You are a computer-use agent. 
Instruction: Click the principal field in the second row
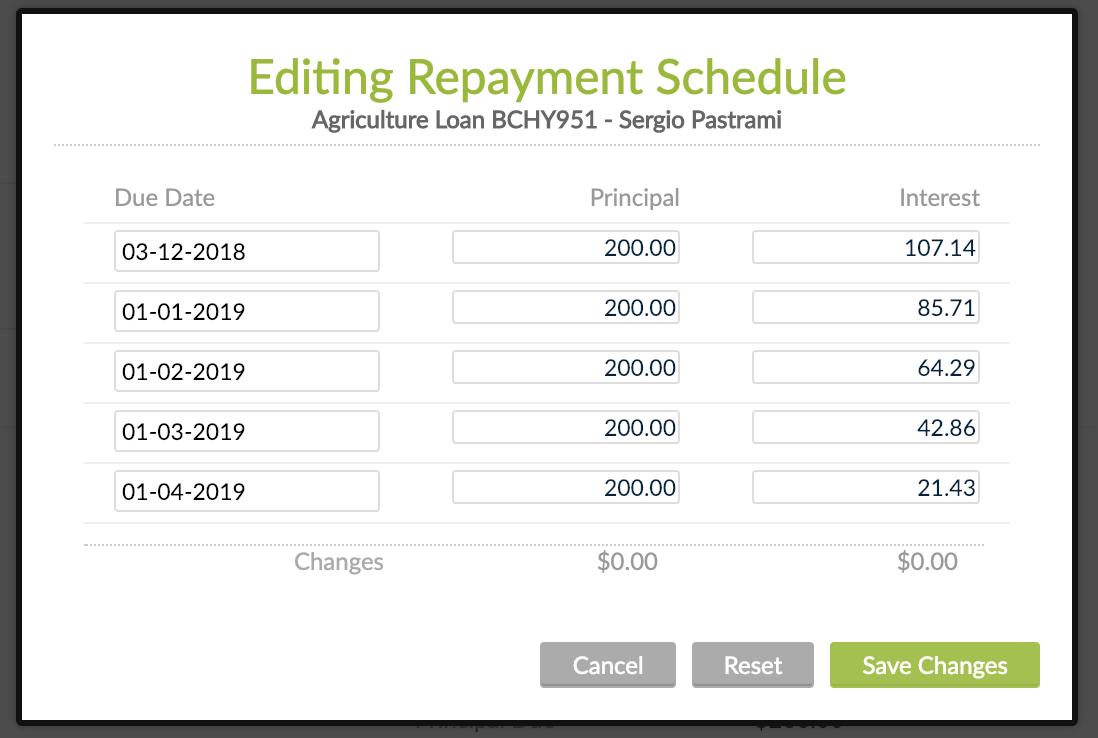(565, 307)
